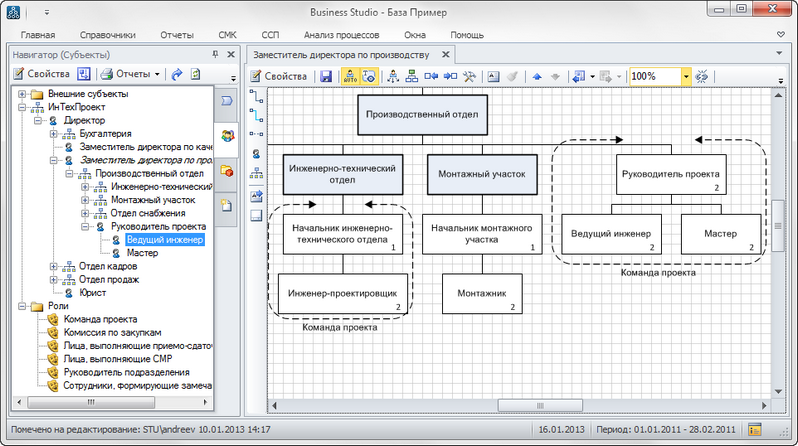This screenshot has height=446, width=798.
Task: Click the blue tree-sync icon in Navigator toolbar
Action: pos(83,74)
